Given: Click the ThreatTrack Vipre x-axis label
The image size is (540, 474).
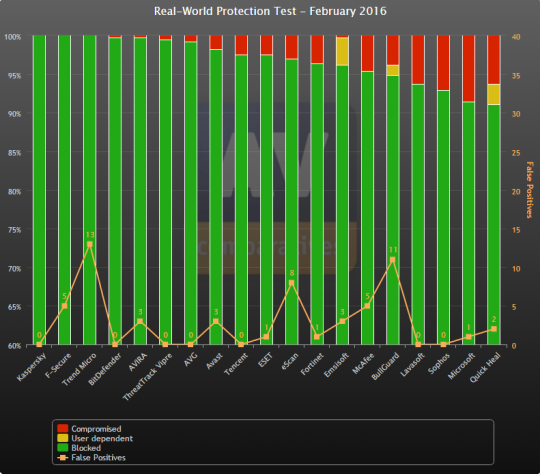Looking at the screenshot, I should click(x=147, y=377).
